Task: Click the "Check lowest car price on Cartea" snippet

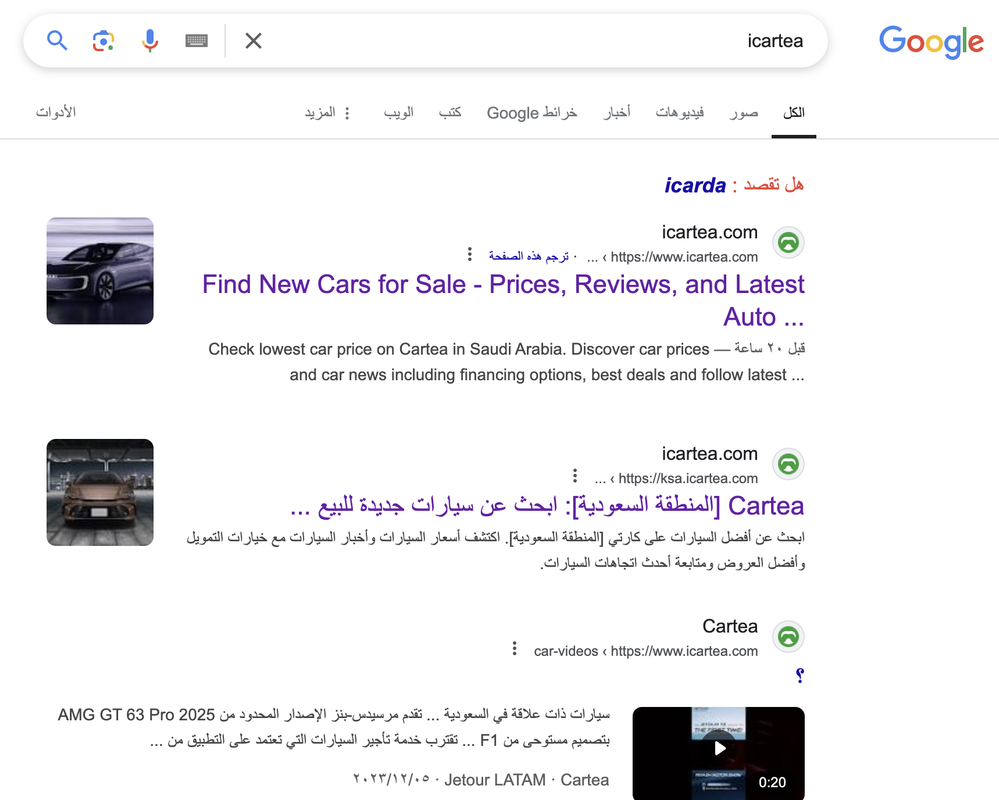Action: (x=507, y=362)
